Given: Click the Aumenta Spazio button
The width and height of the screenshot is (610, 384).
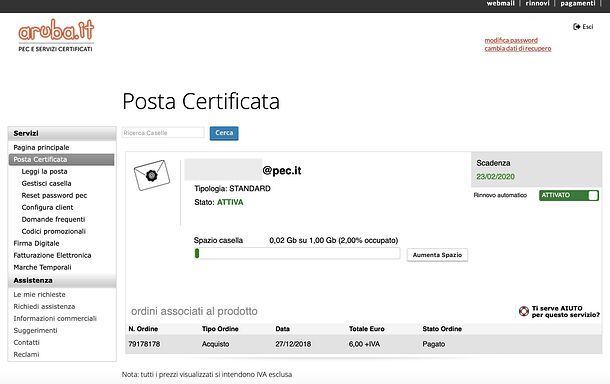Looking at the screenshot, I should point(437,255).
